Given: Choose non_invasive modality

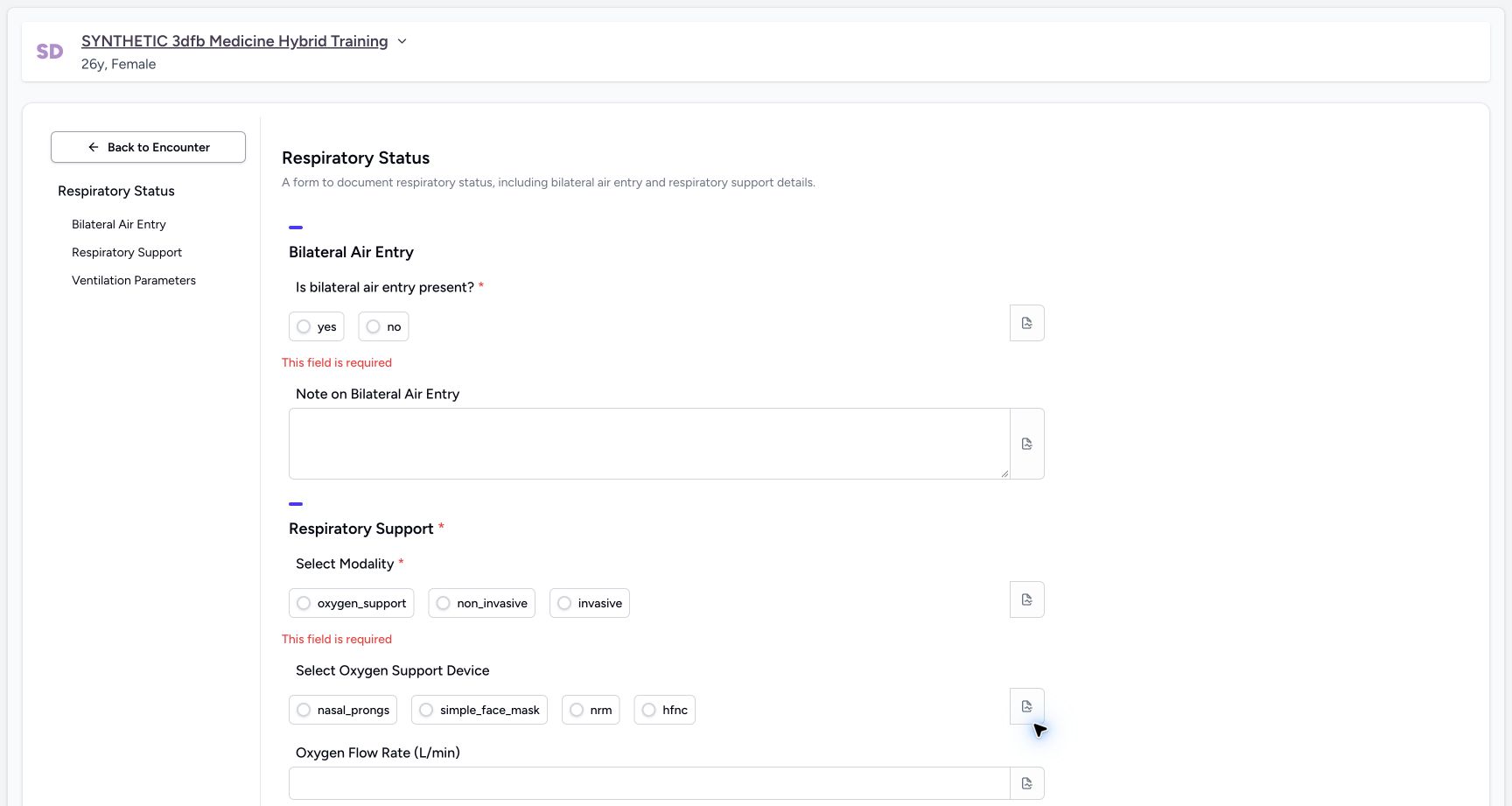Looking at the screenshot, I should click(x=481, y=603).
